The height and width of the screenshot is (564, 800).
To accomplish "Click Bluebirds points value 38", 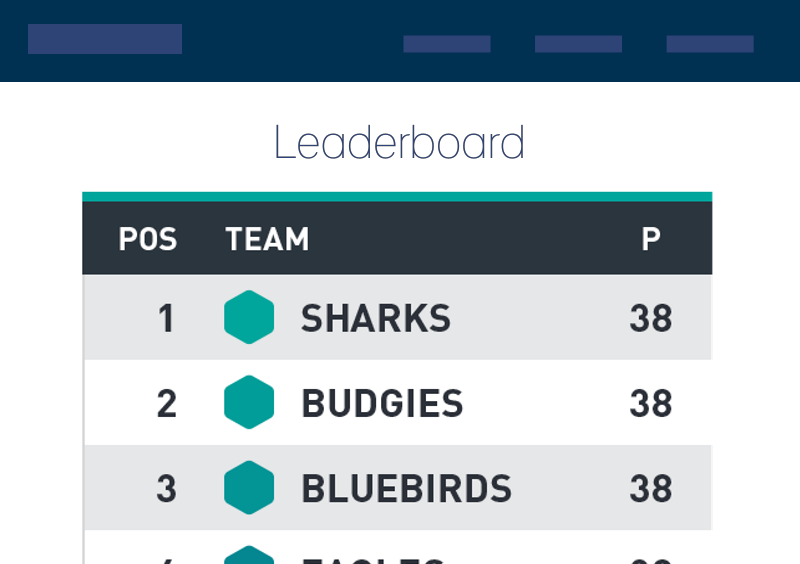I will coord(651,488).
